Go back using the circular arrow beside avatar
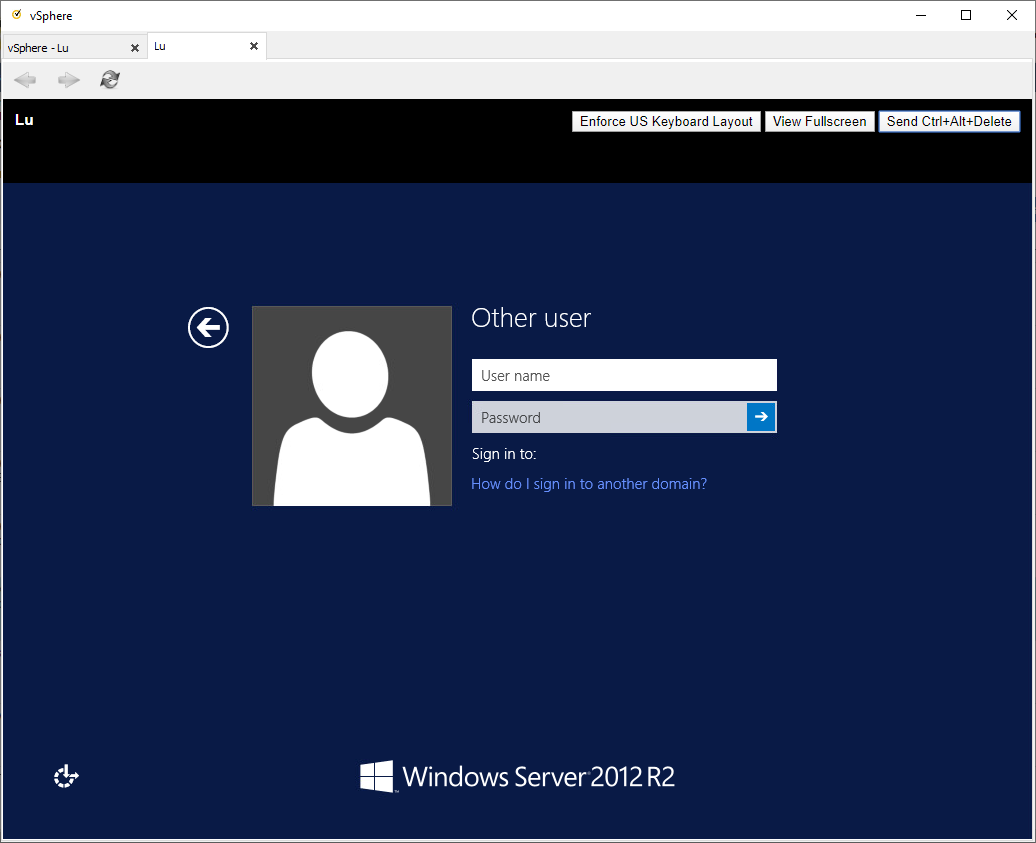Viewport: 1036px width, 843px height. pyautogui.click(x=208, y=327)
